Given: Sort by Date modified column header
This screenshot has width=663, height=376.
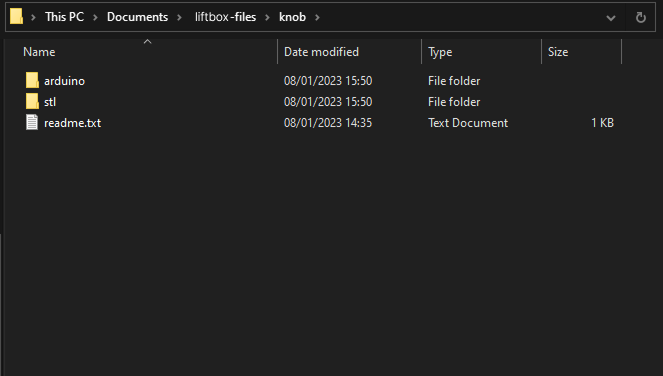Looking at the screenshot, I should click(x=350, y=52).
